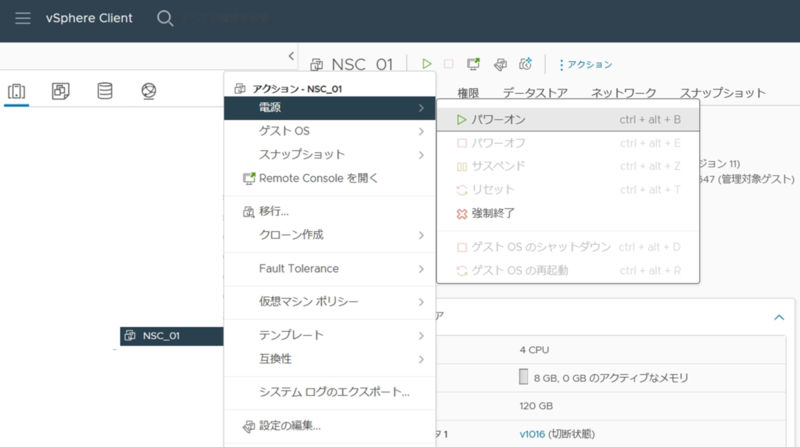Click the テンプレート row chevron
Image resolution: width=800 pixels, height=447 pixels.
[x=421, y=336]
